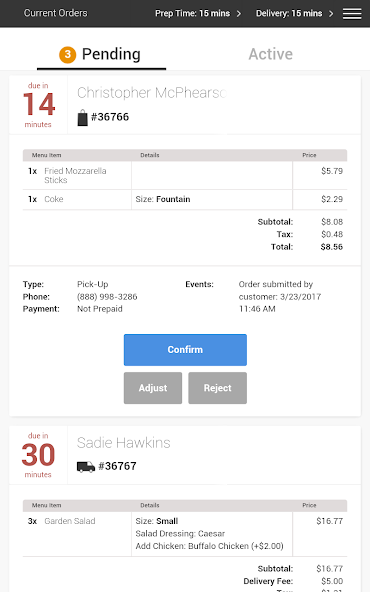Select the Coke fountain item row
This screenshot has height=592, width=370.
click(185, 199)
